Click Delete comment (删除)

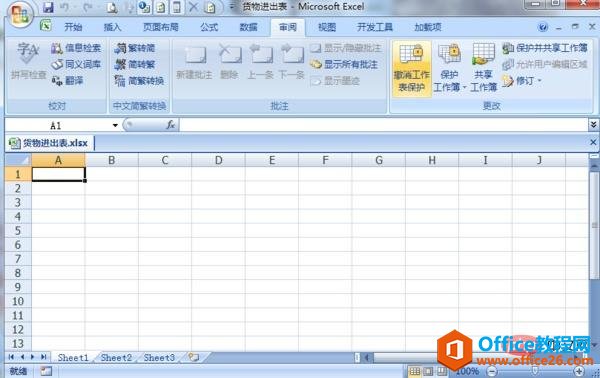tap(229, 62)
